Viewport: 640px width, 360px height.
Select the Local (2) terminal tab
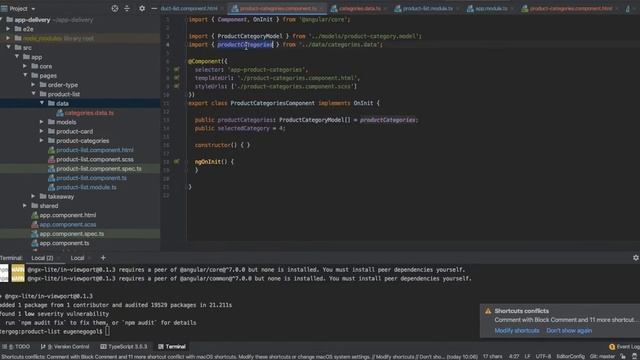tap(42, 258)
